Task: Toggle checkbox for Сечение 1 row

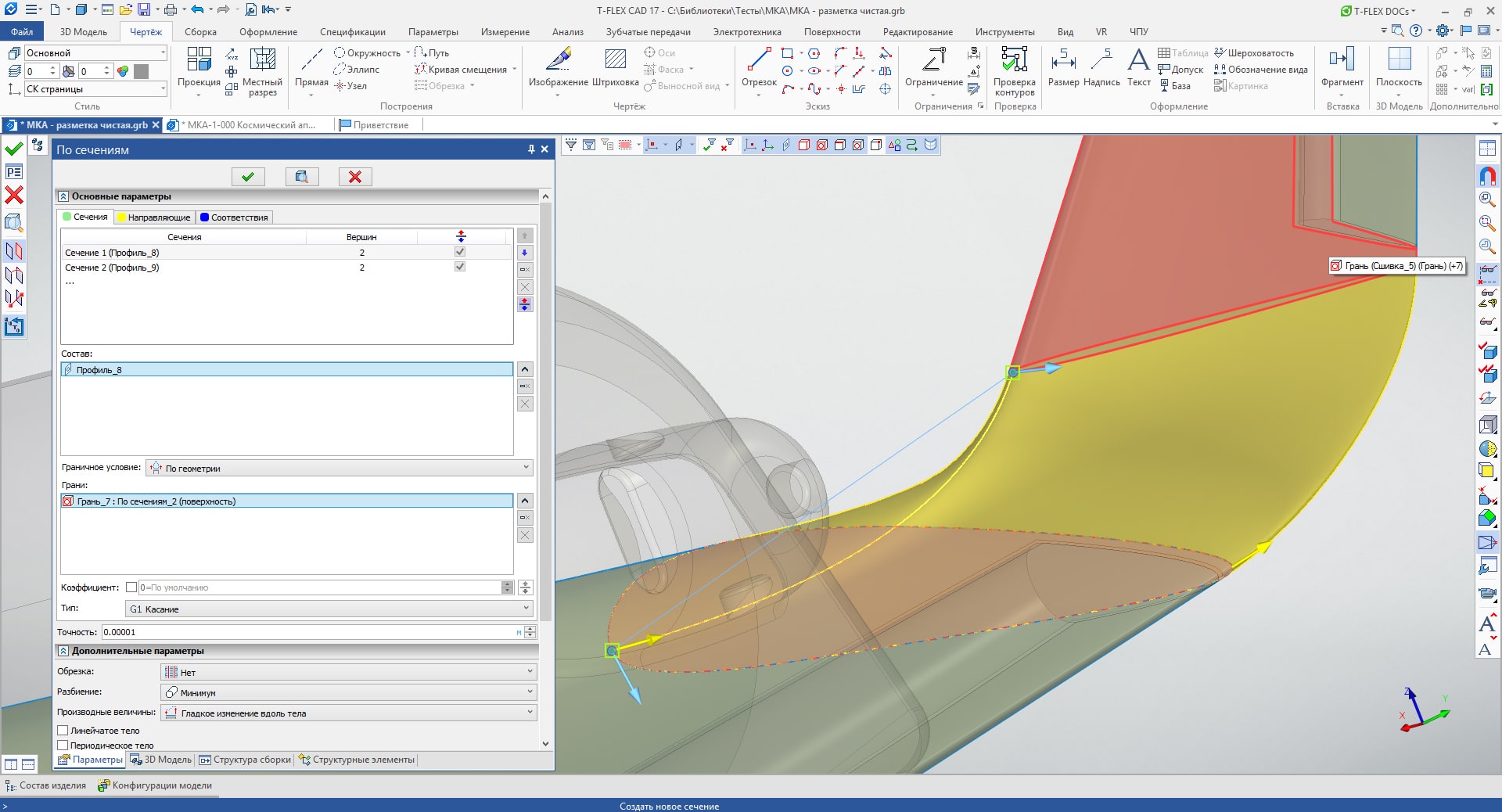Action: (x=460, y=252)
